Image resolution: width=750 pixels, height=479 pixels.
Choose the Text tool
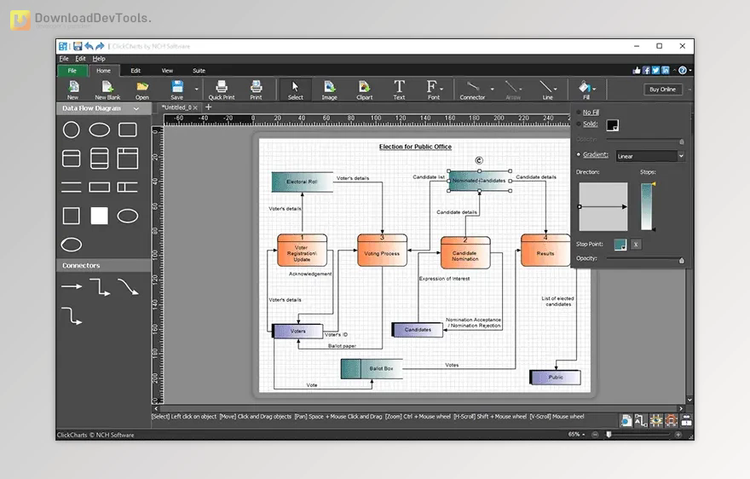(399, 89)
